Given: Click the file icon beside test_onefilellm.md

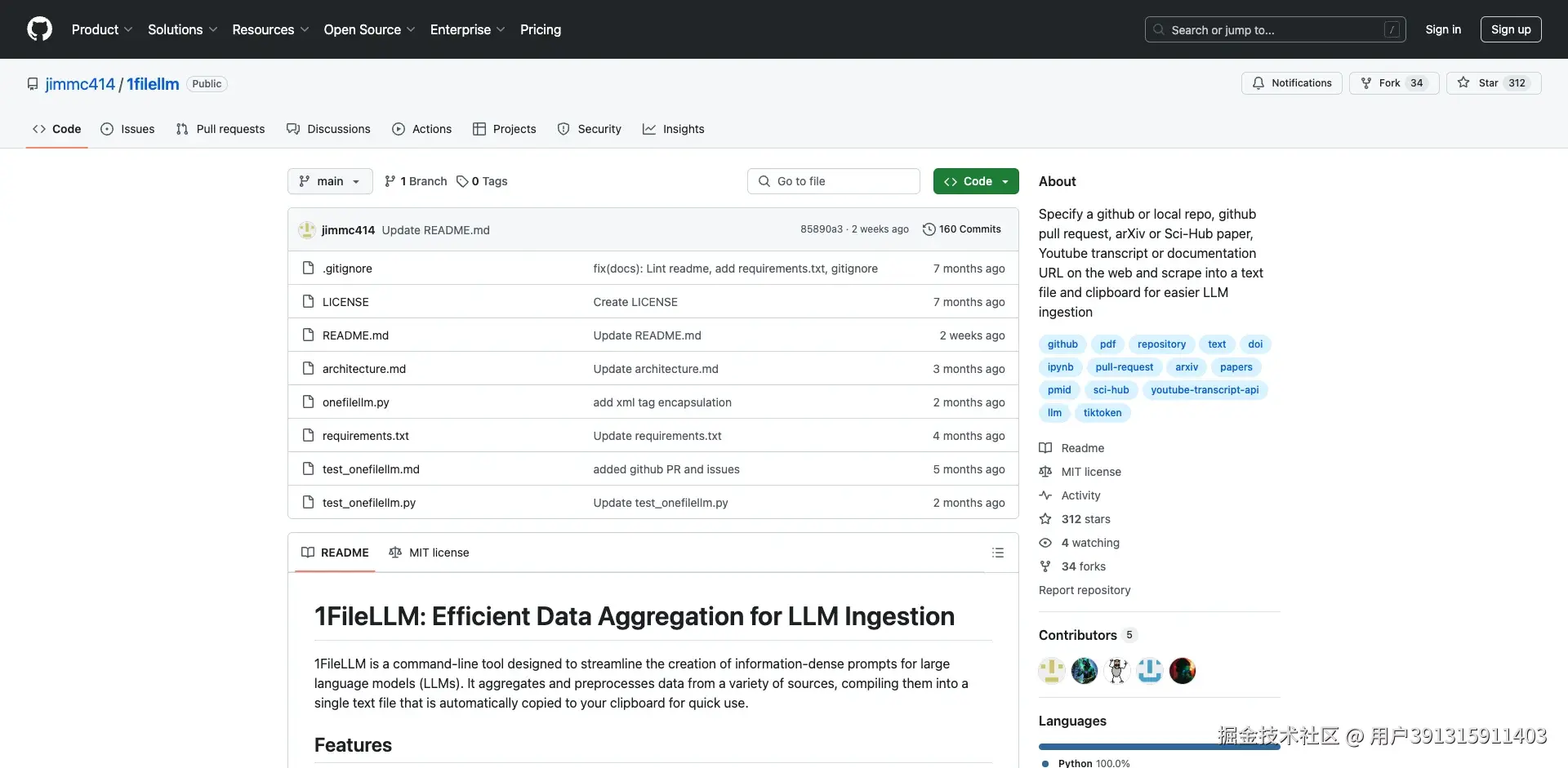Looking at the screenshot, I should [x=308, y=468].
